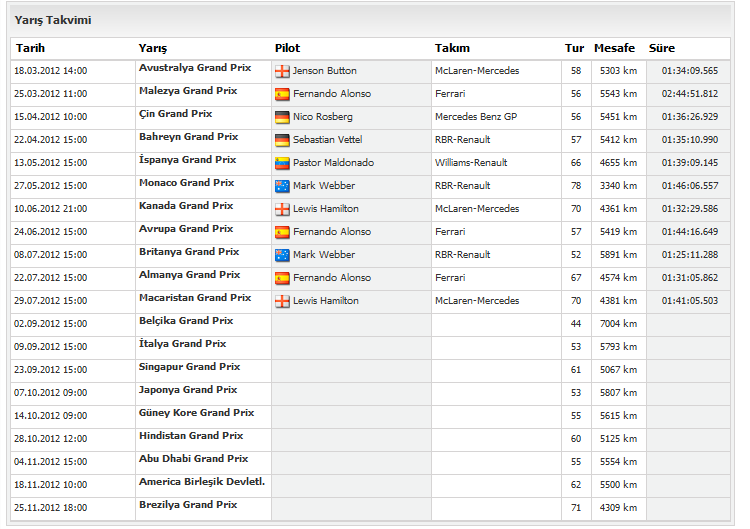Click the Süre column header
The height and width of the screenshot is (529, 750).
(662, 48)
